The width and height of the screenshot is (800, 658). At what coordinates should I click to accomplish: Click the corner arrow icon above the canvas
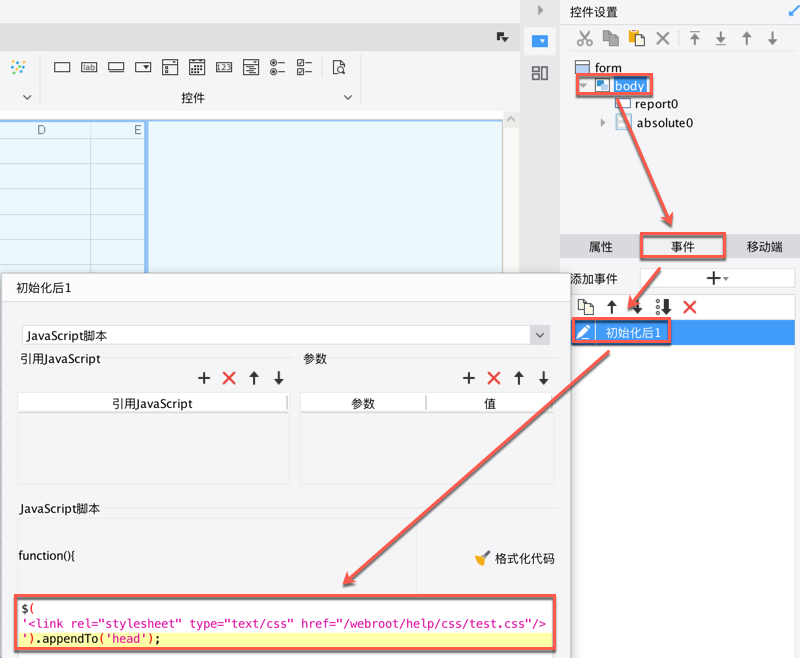pyautogui.click(x=503, y=37)
